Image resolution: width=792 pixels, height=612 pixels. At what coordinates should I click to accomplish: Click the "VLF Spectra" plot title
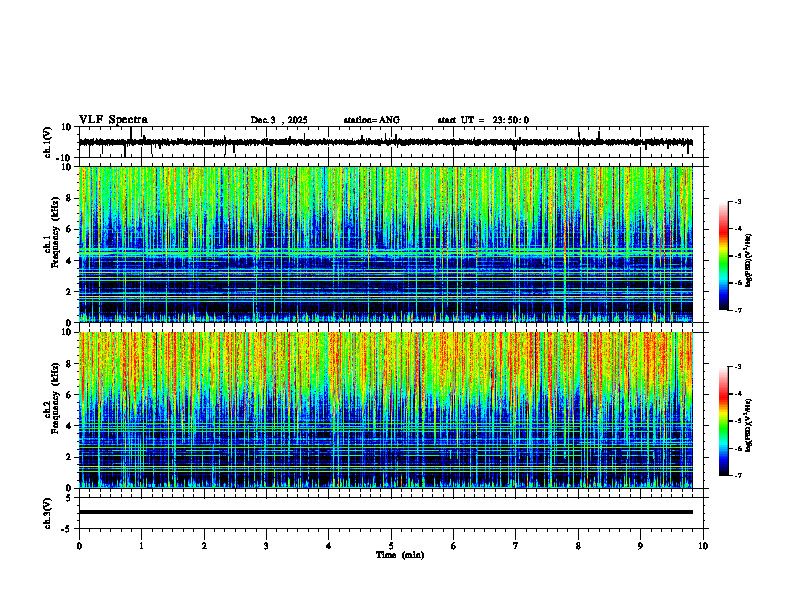click(113, 120)
